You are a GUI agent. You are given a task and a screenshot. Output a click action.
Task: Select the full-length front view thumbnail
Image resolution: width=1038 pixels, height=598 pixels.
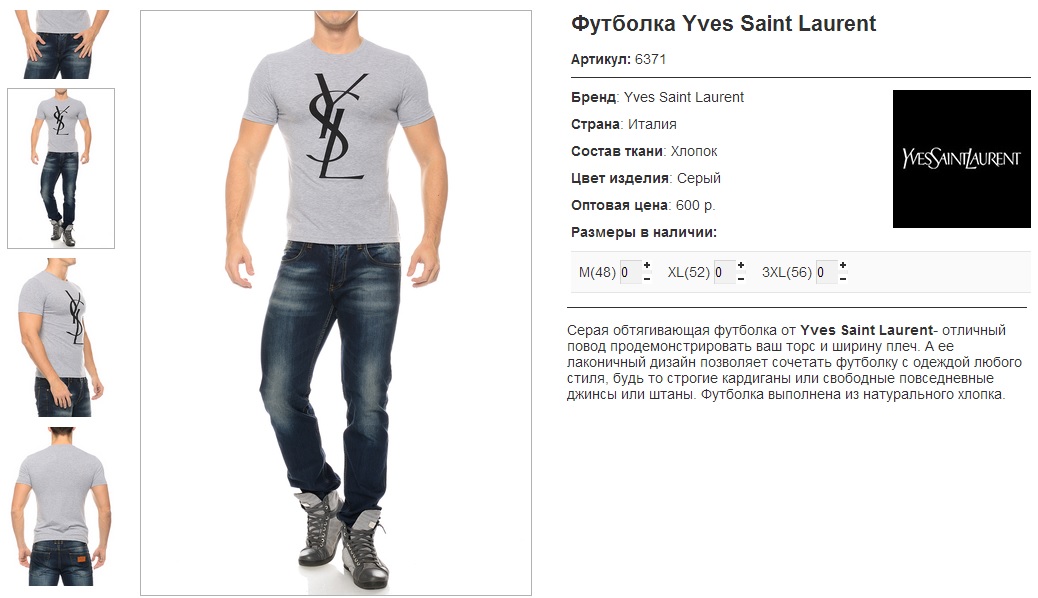[x=61, y=168]
